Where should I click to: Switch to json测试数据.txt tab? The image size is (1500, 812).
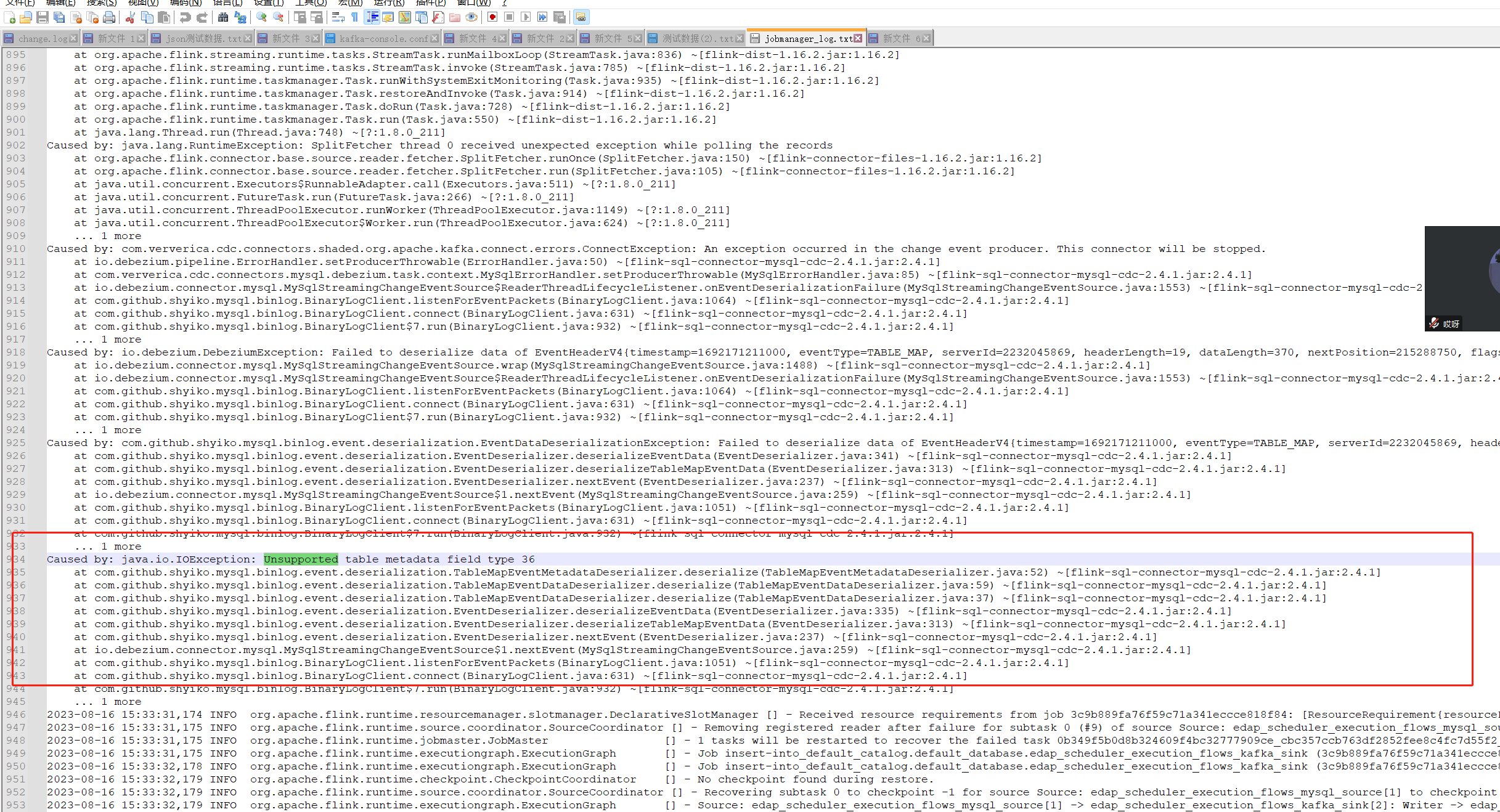click(x=202, y=38)
